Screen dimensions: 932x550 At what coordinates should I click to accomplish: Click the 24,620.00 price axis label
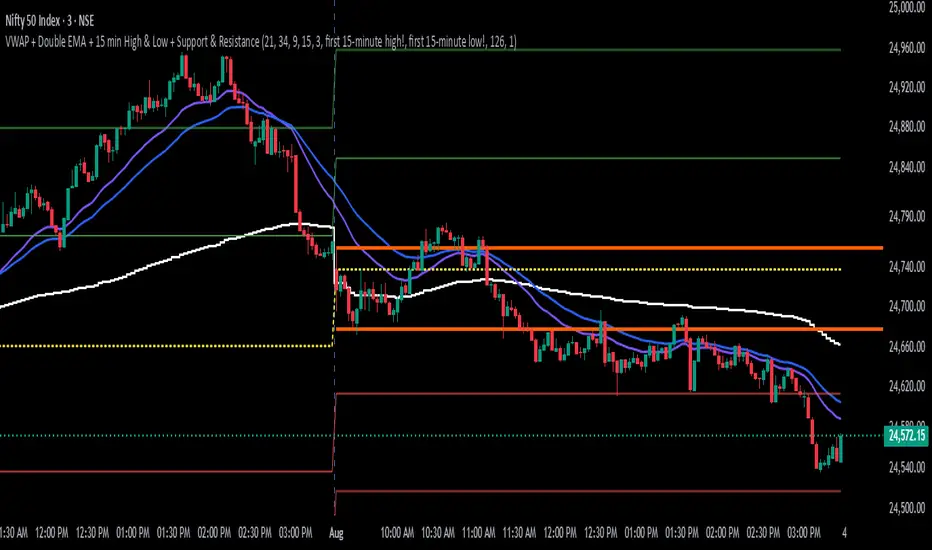(x=906, y=386)
